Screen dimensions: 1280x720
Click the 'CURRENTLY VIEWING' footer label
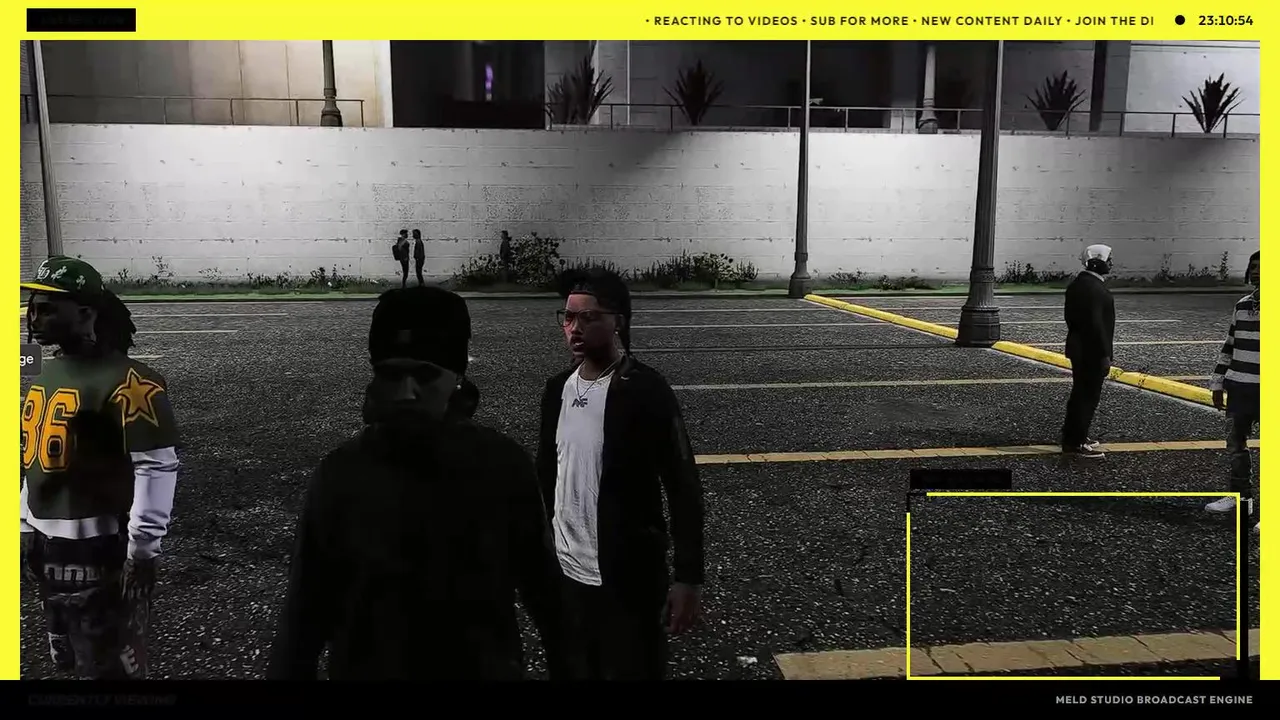tap(102, 700)
